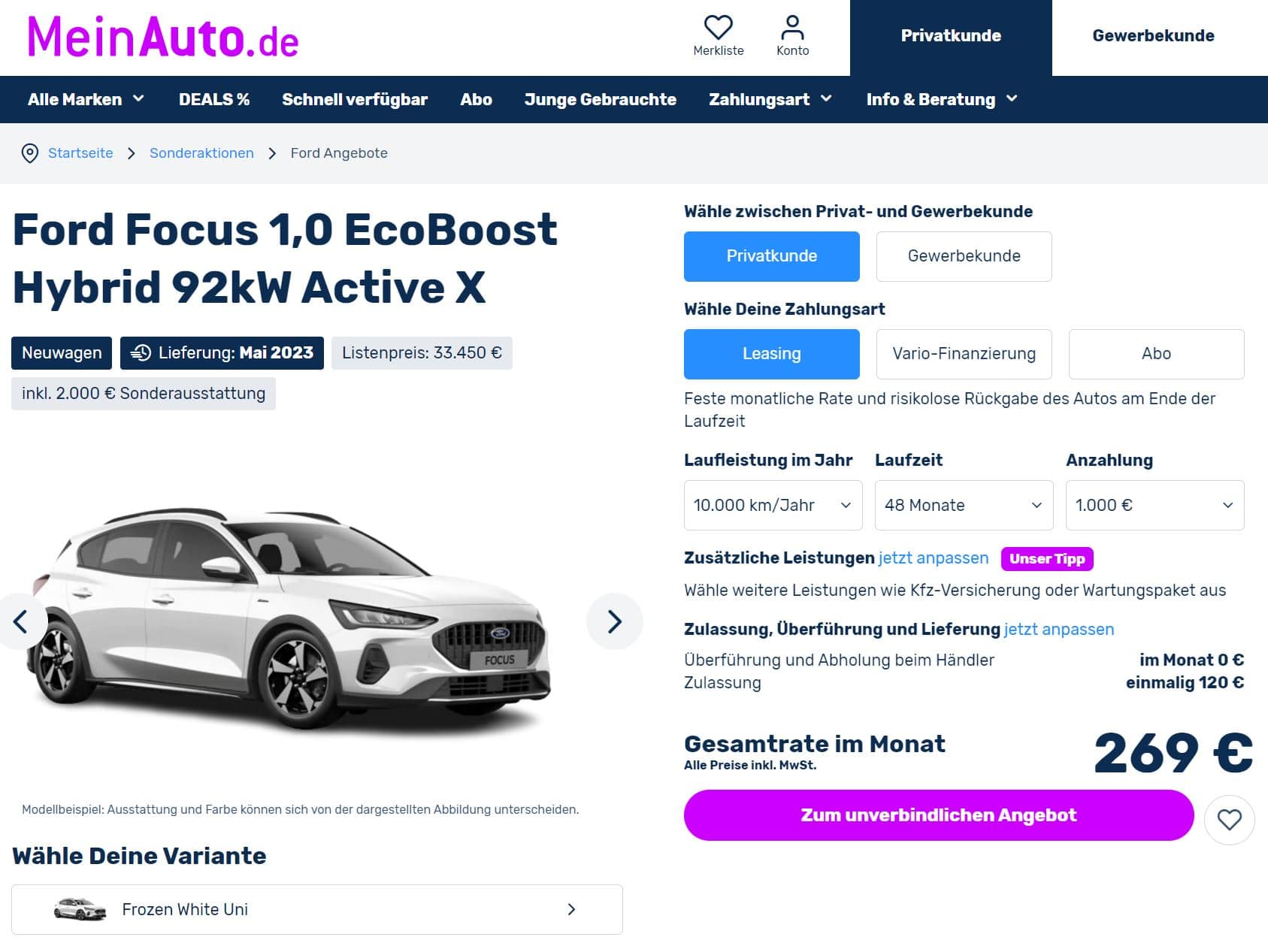Screen dimensions: 1268x952
Task: Open the Laufleistung 10.000 km/Jahr dropdown
Action: pos(773,506)
